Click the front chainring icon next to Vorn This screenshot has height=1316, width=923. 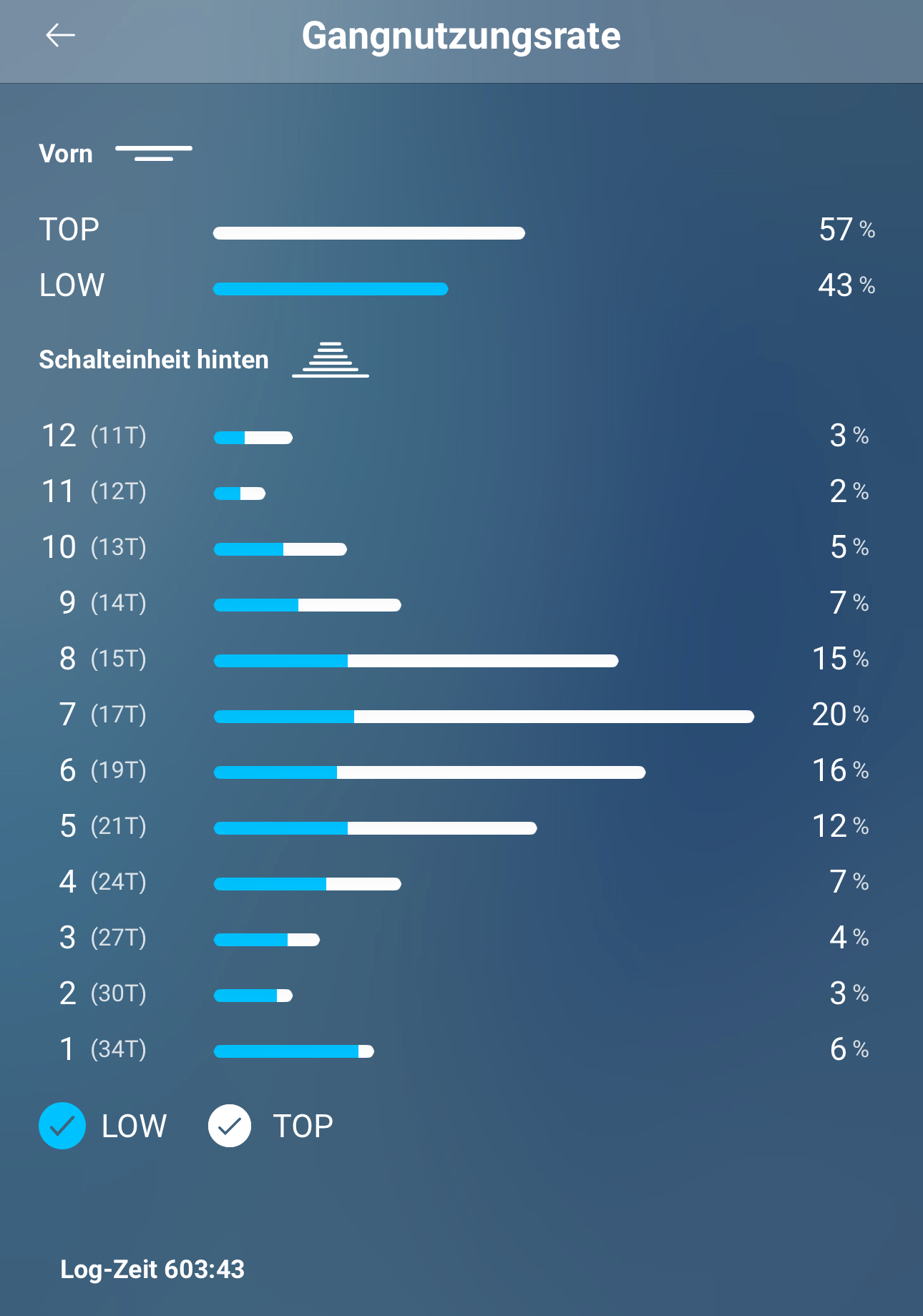[x=154, y=152]
